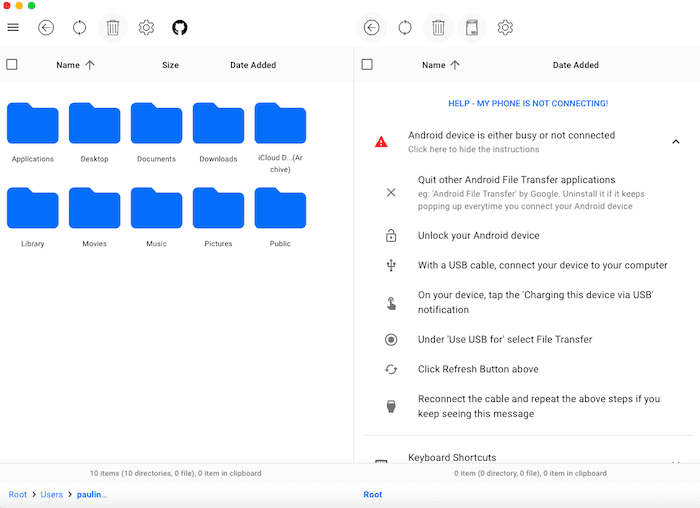Screen dimensions: 700x508
Task: Click the refresh icon beside 'Click Refresh Button above'
Action: pyautogui.click(x=391, y=370)
